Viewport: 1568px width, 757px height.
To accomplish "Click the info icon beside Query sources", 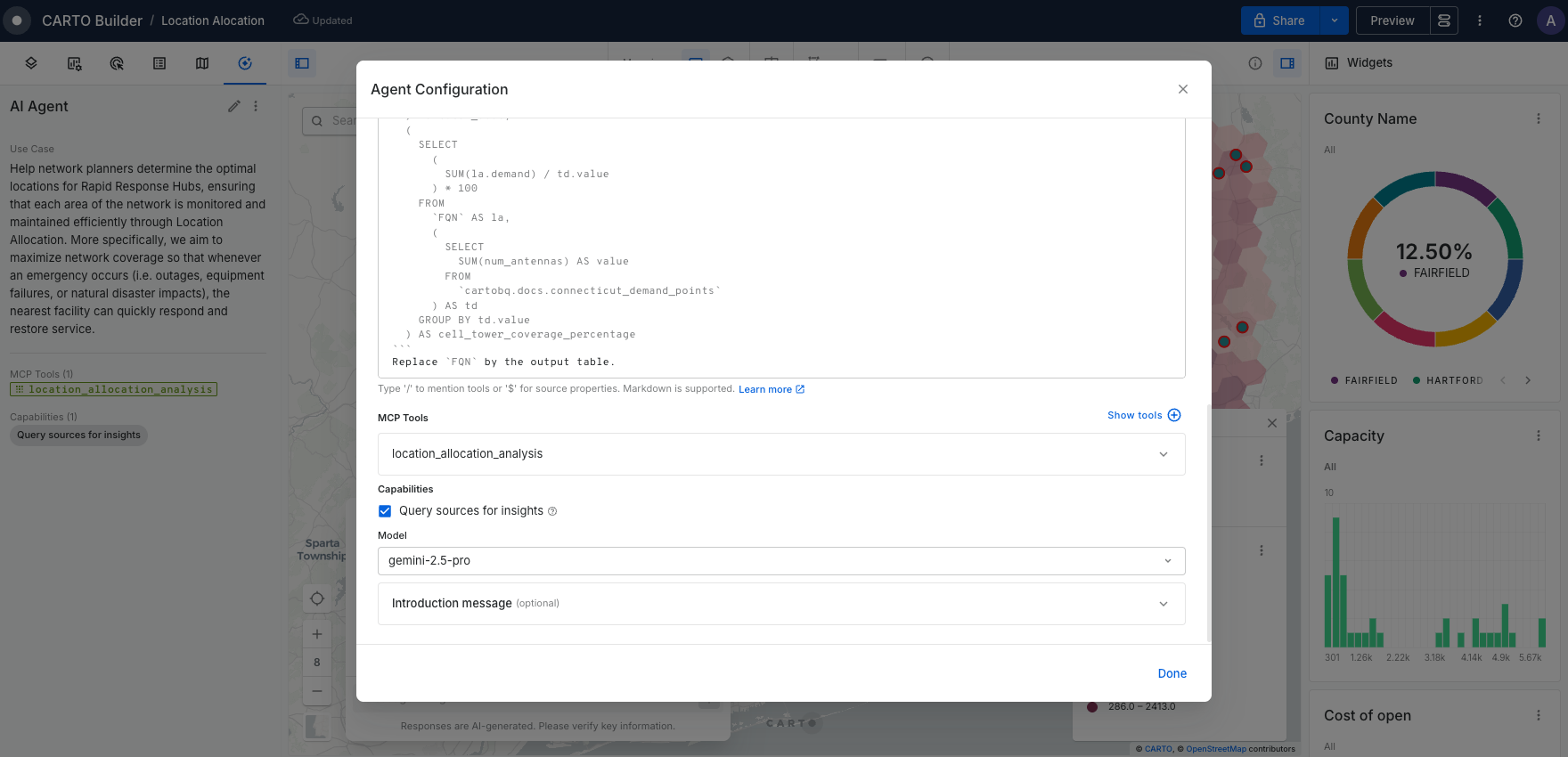I will click(x=552, y=511).
